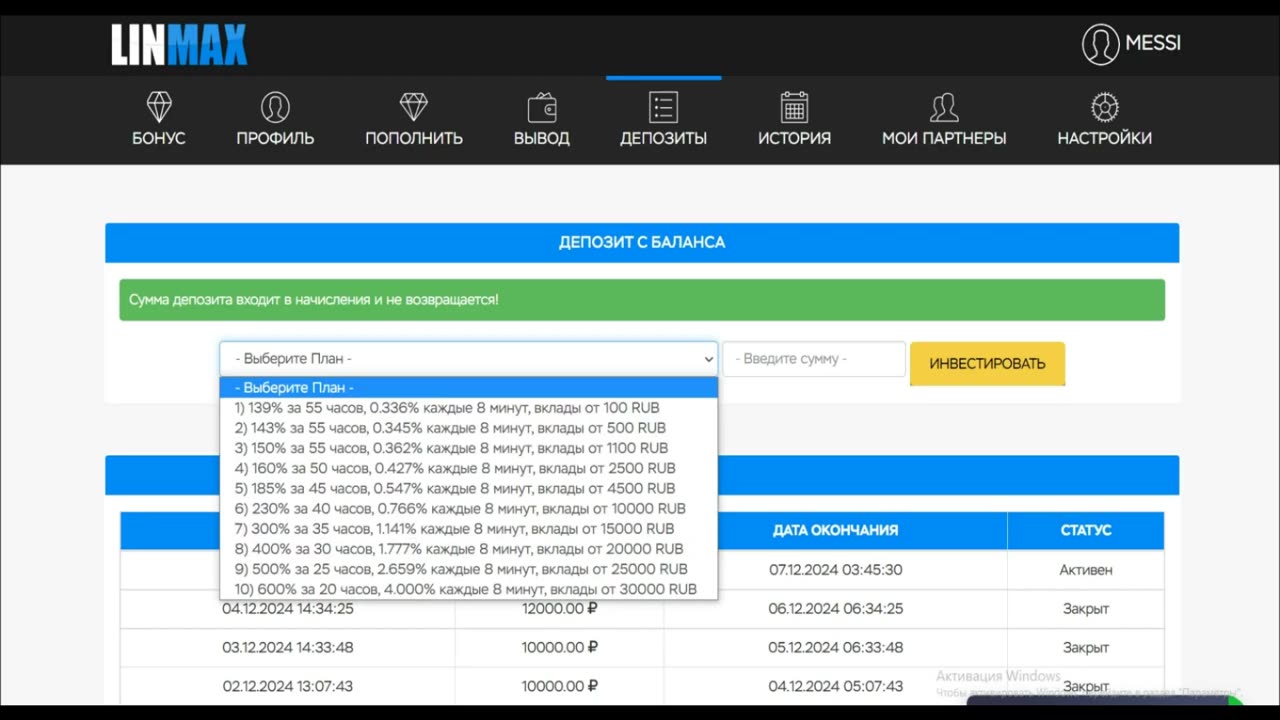The image size is (1280, 720).
Task: Click the green deposit warning message
Action: 642,300
